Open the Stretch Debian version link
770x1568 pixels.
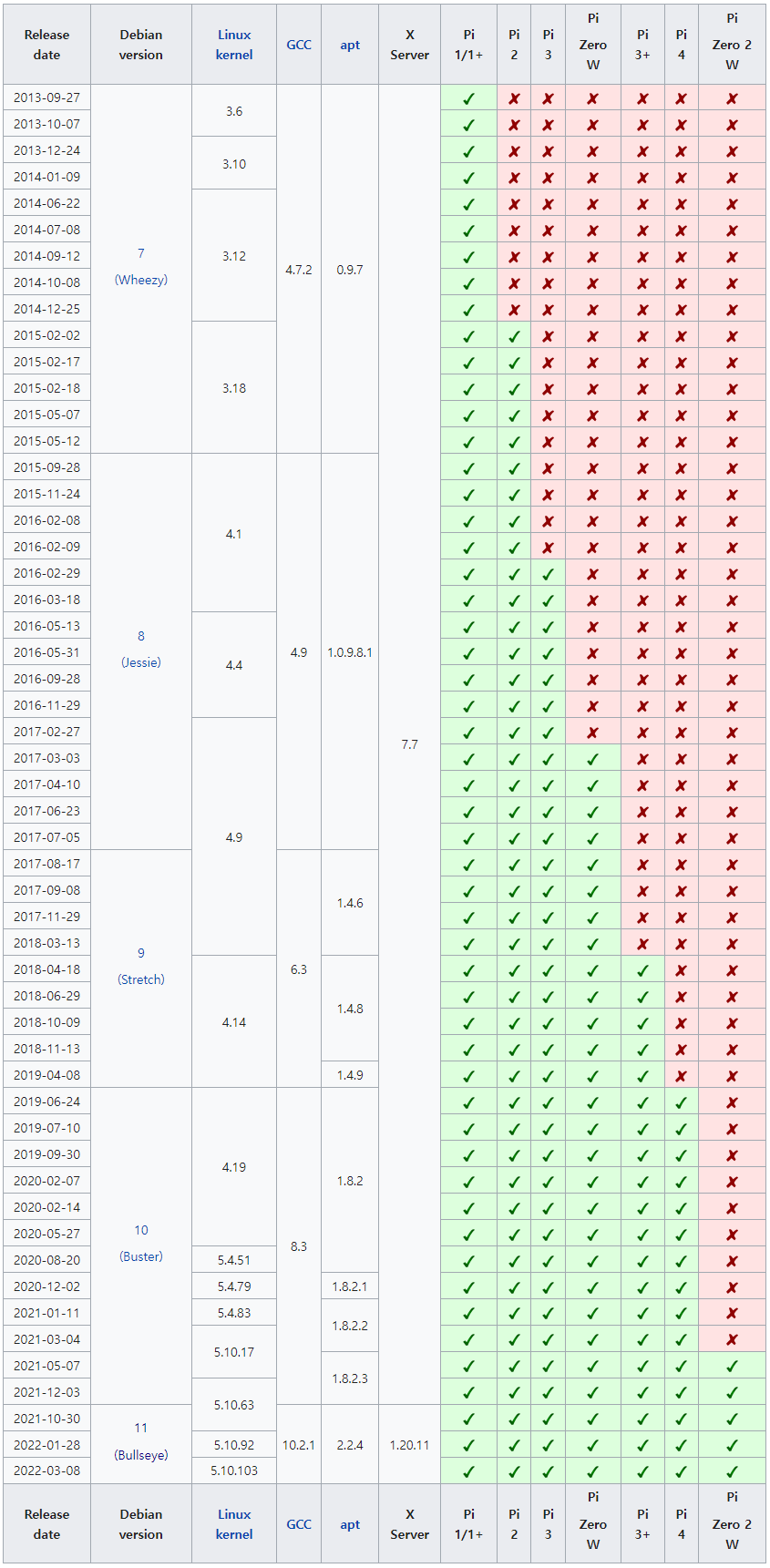tap(141, 979)
